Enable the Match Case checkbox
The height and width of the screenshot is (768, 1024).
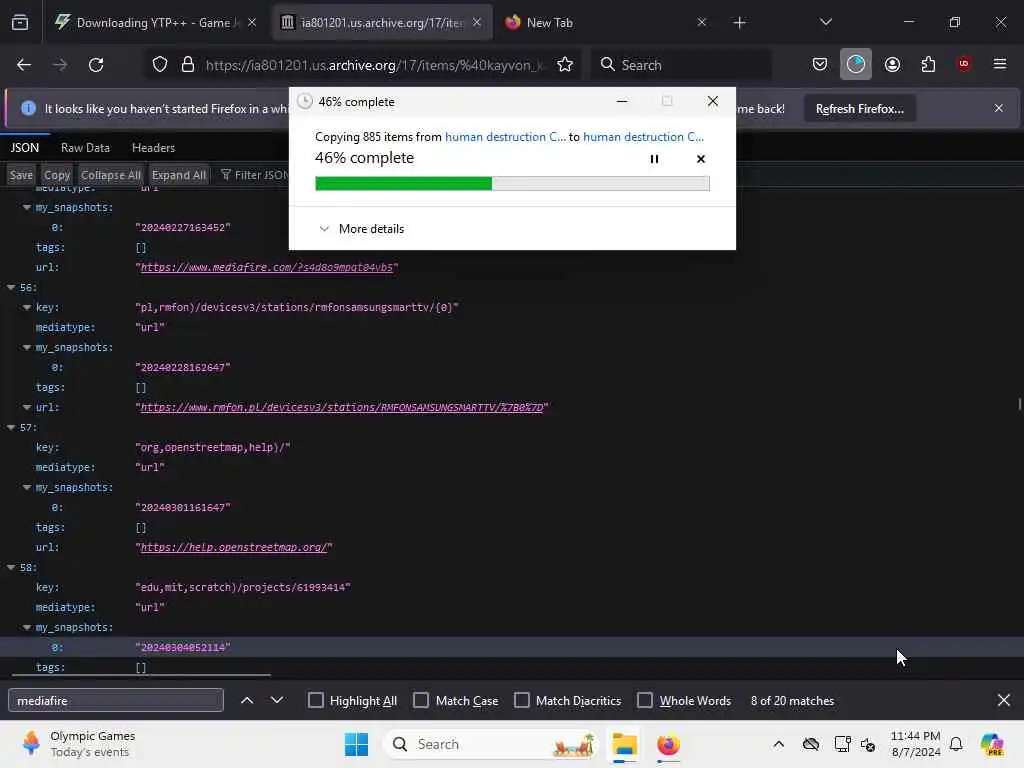click(x=421, y=700)
